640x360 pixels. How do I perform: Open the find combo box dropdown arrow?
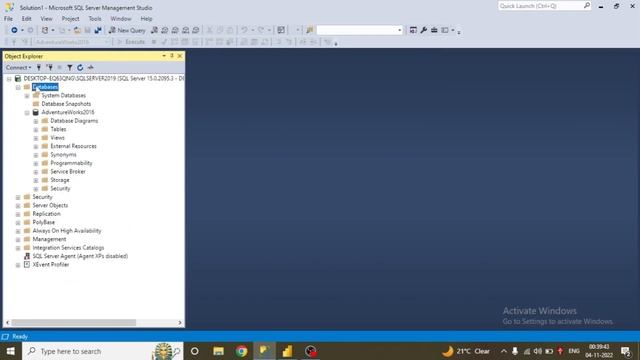coord(400,30)
